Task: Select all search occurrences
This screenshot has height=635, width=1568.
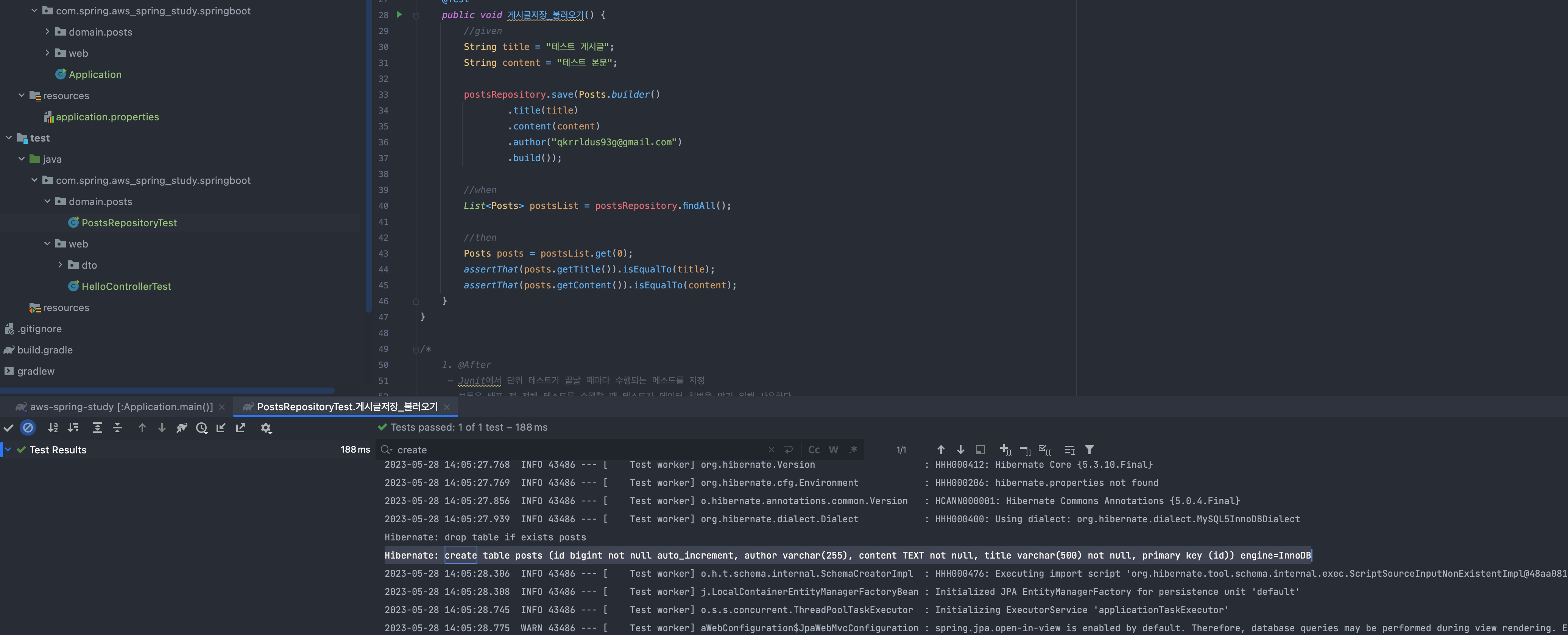Action: pos(1045,450)
